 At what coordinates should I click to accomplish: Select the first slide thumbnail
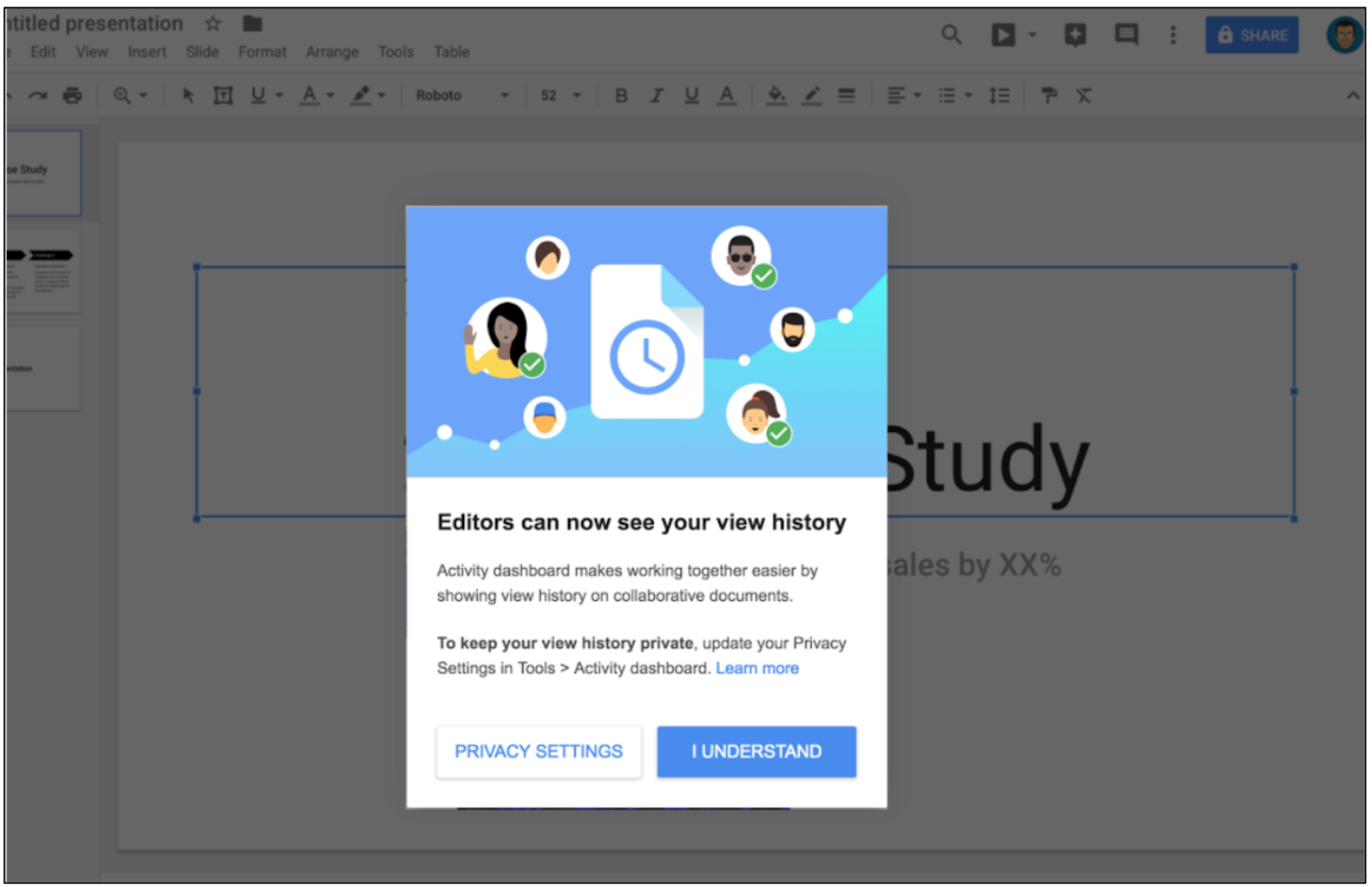44,172
